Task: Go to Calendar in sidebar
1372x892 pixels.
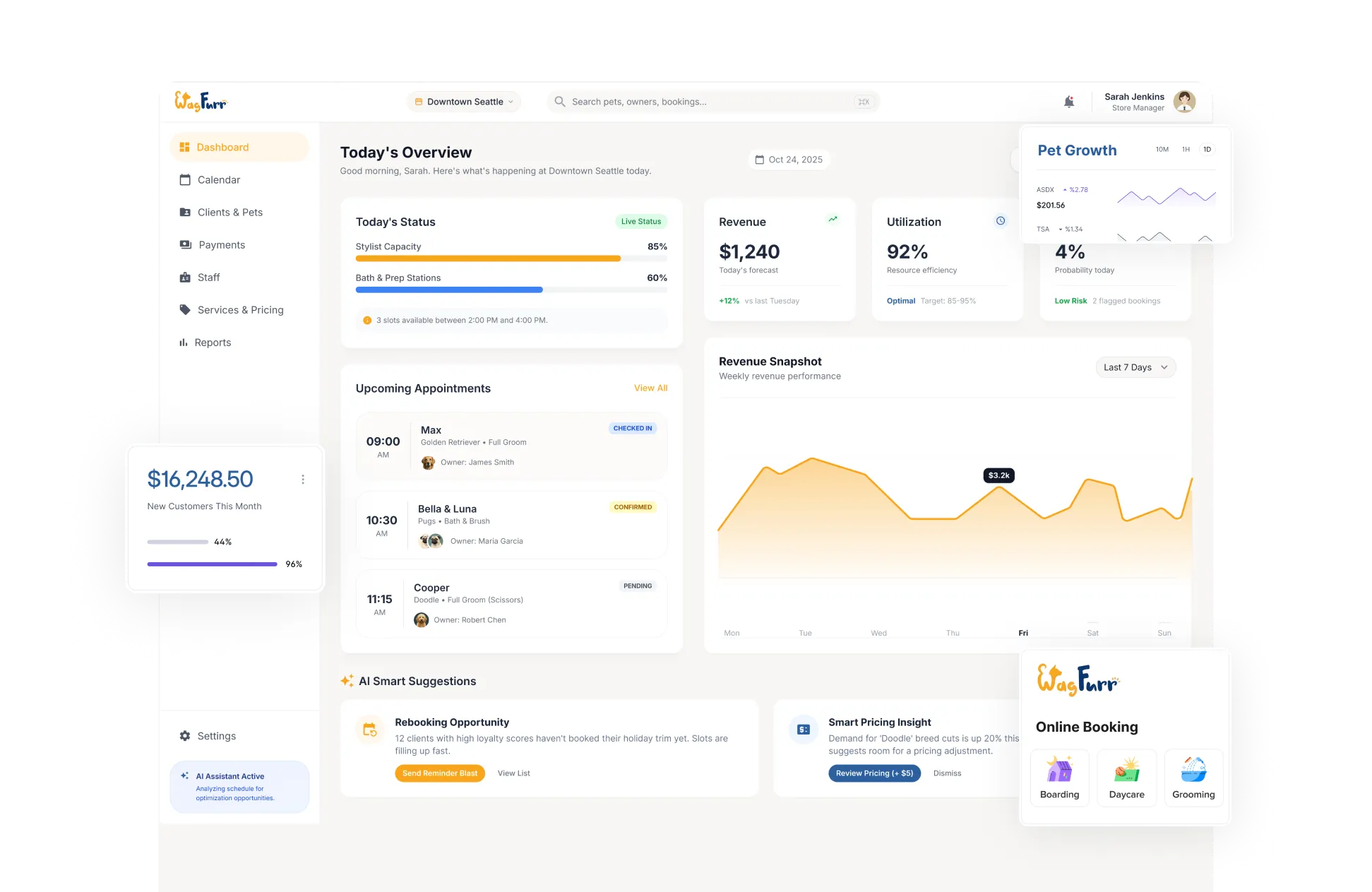Action: [x=218, y=180]
